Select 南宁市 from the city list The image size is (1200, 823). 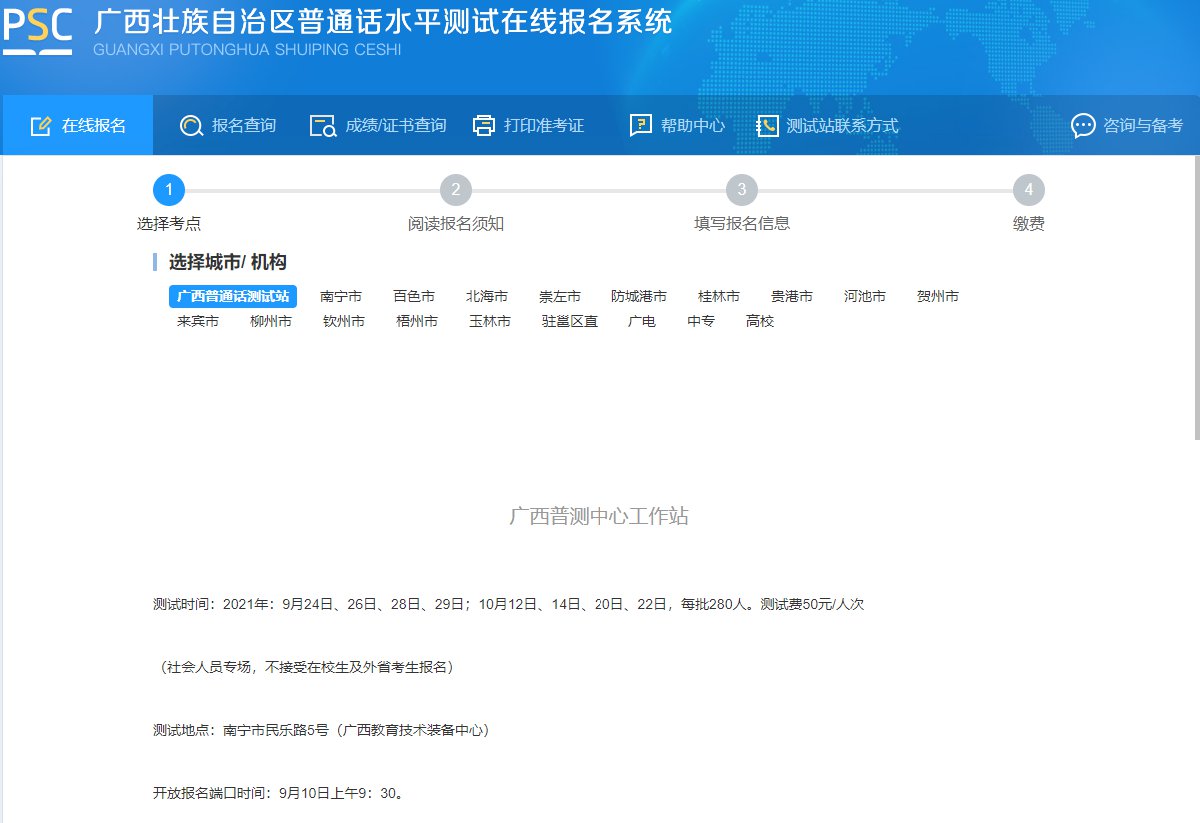341,297
